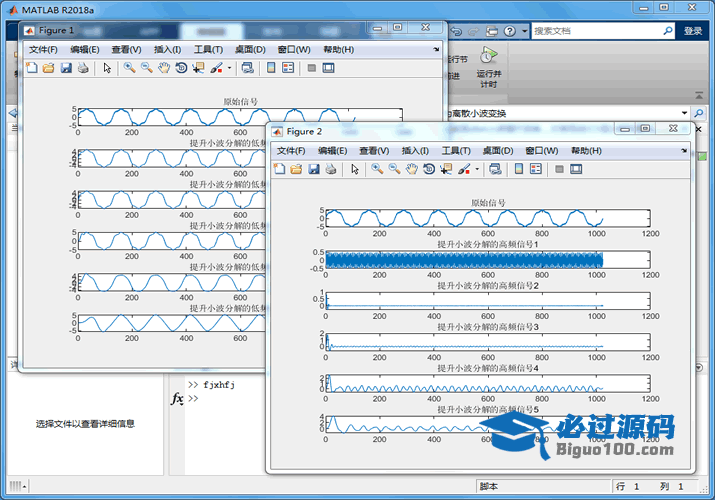The height and width of the screenshot is (500, 715).
Task: Click Insert Legend icon in Figure 1
Action: click(x=288, y=68)
